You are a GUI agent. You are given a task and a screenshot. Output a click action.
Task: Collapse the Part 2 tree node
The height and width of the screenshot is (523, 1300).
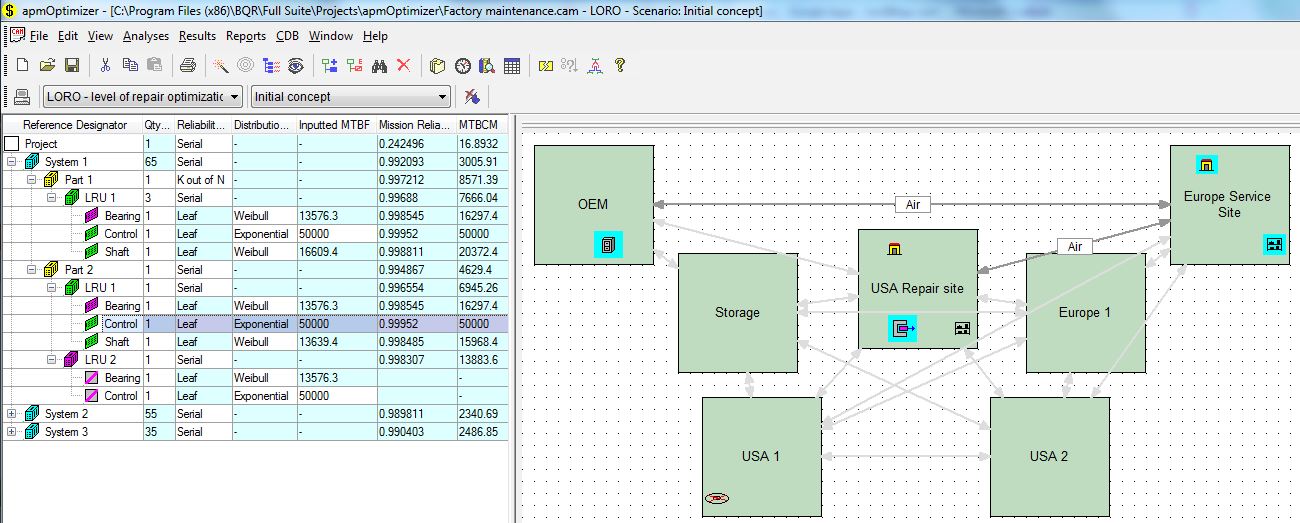click(32, 269)
